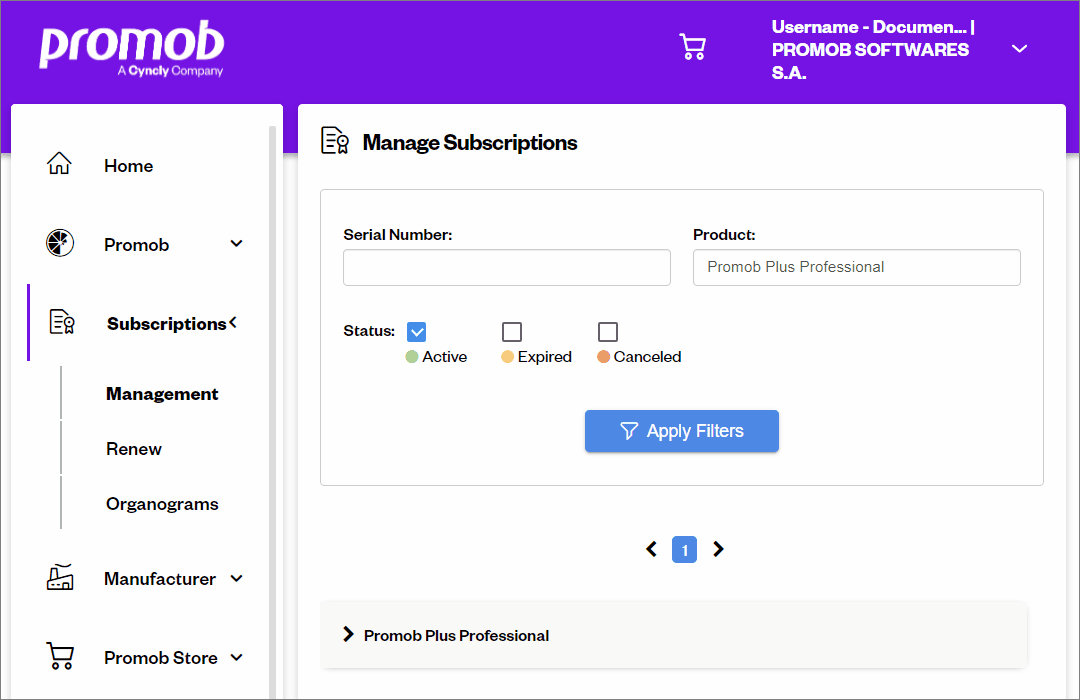Check the Canceled status checkbox

click(x=608, y=332)
